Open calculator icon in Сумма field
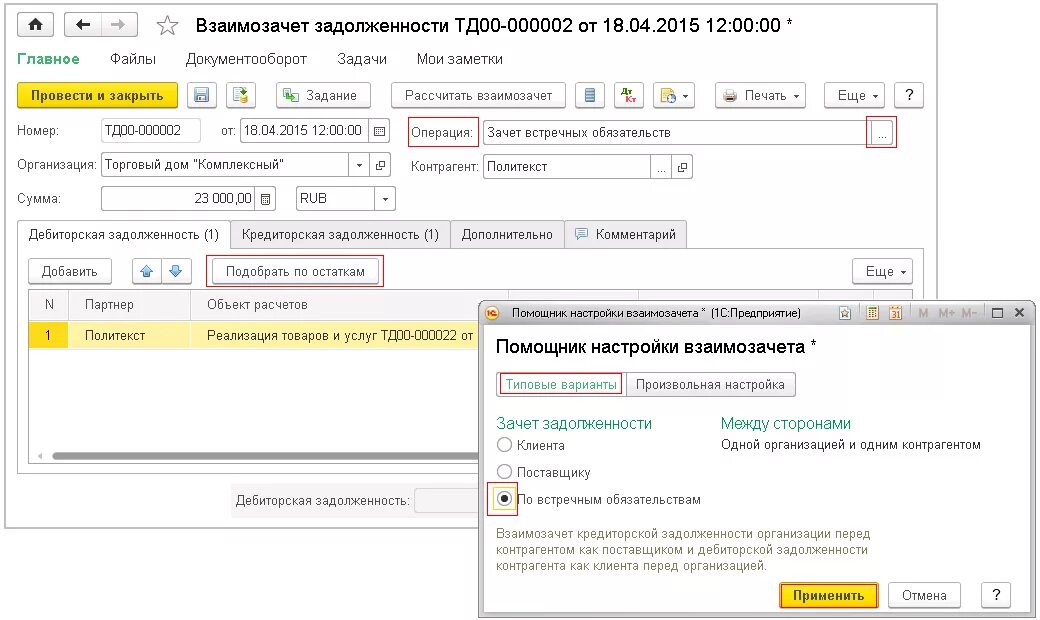Image resolution: width=1040 pixels, height=620 pixels. (265, 199)
